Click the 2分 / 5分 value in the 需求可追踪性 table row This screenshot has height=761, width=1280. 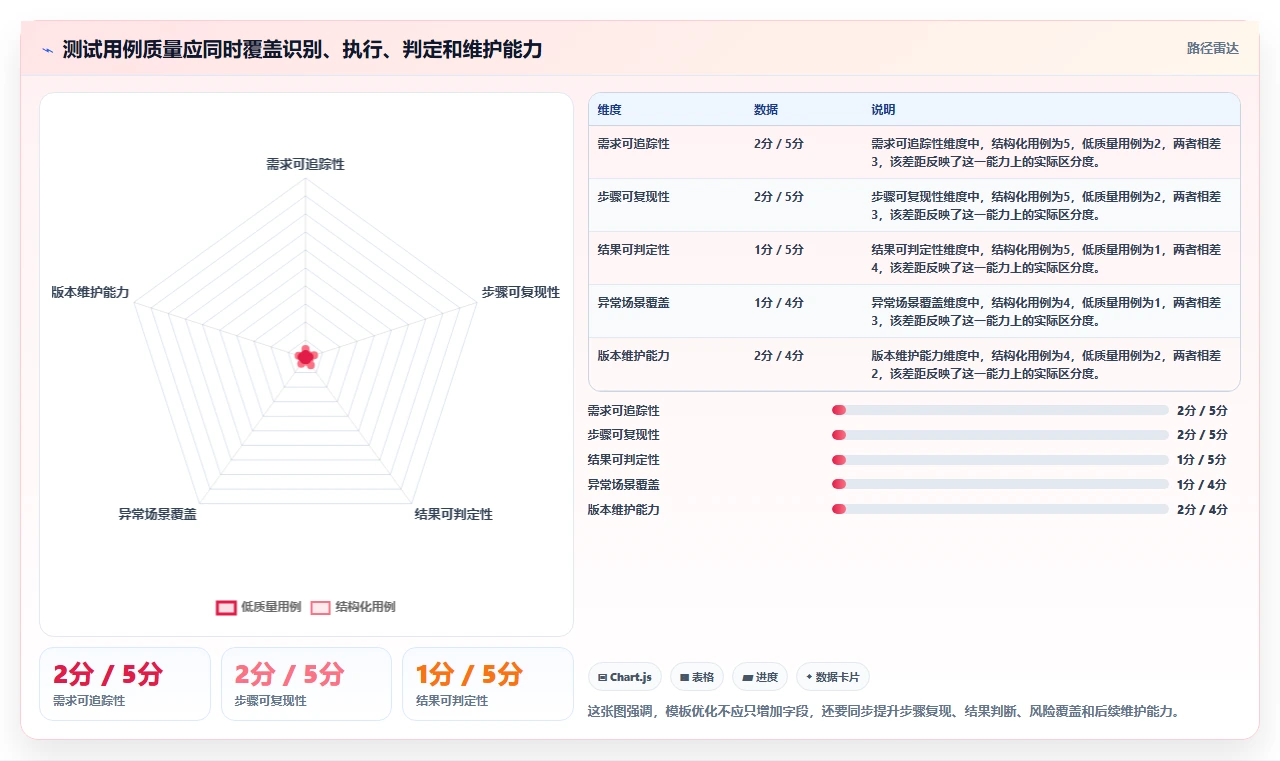(x=779, y=144)
